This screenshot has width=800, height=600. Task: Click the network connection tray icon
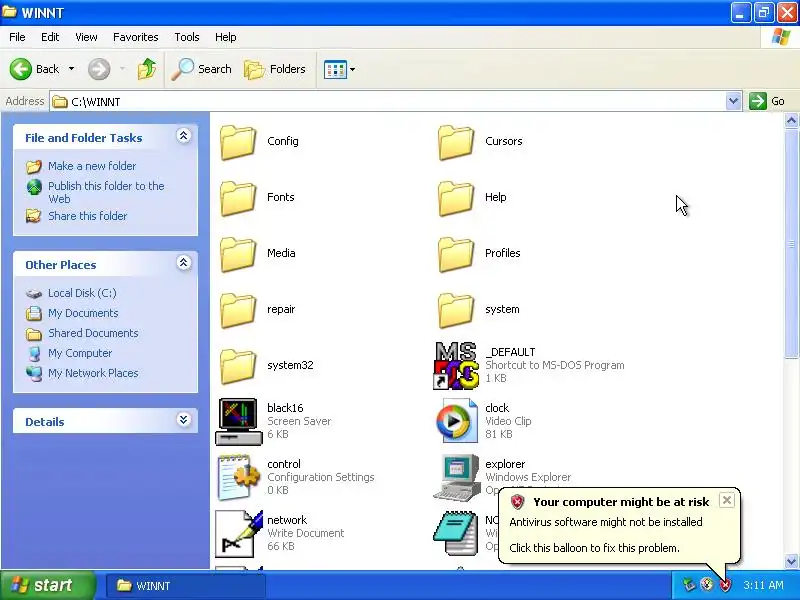[689, 585]
